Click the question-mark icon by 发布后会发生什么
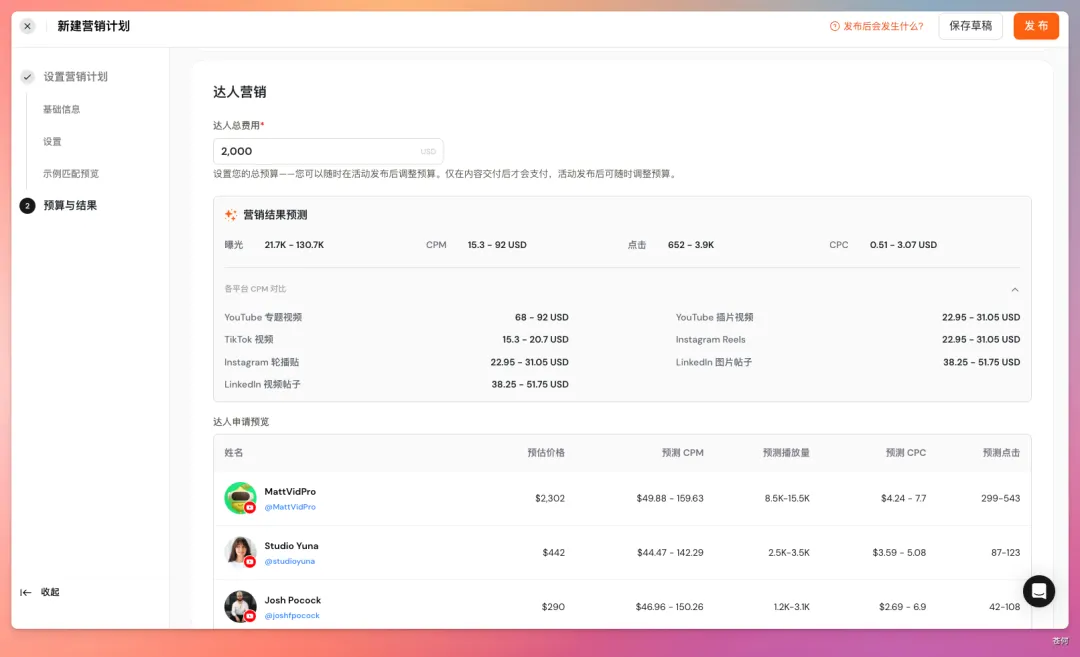Viewport: 1080px width, 657px height. (834, 26)
